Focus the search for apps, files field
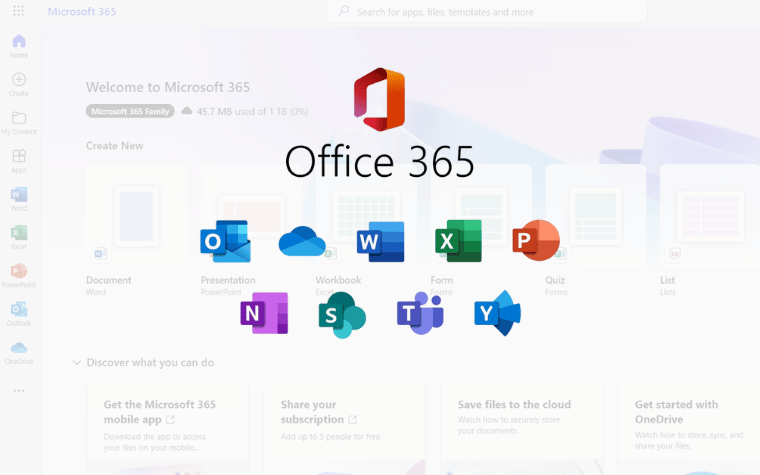760x475 pixels. pos(487,11)
